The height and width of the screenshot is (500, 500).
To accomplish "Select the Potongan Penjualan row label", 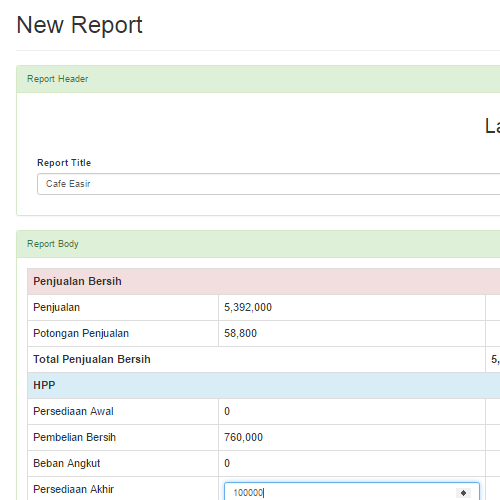I will pos(81,333).
